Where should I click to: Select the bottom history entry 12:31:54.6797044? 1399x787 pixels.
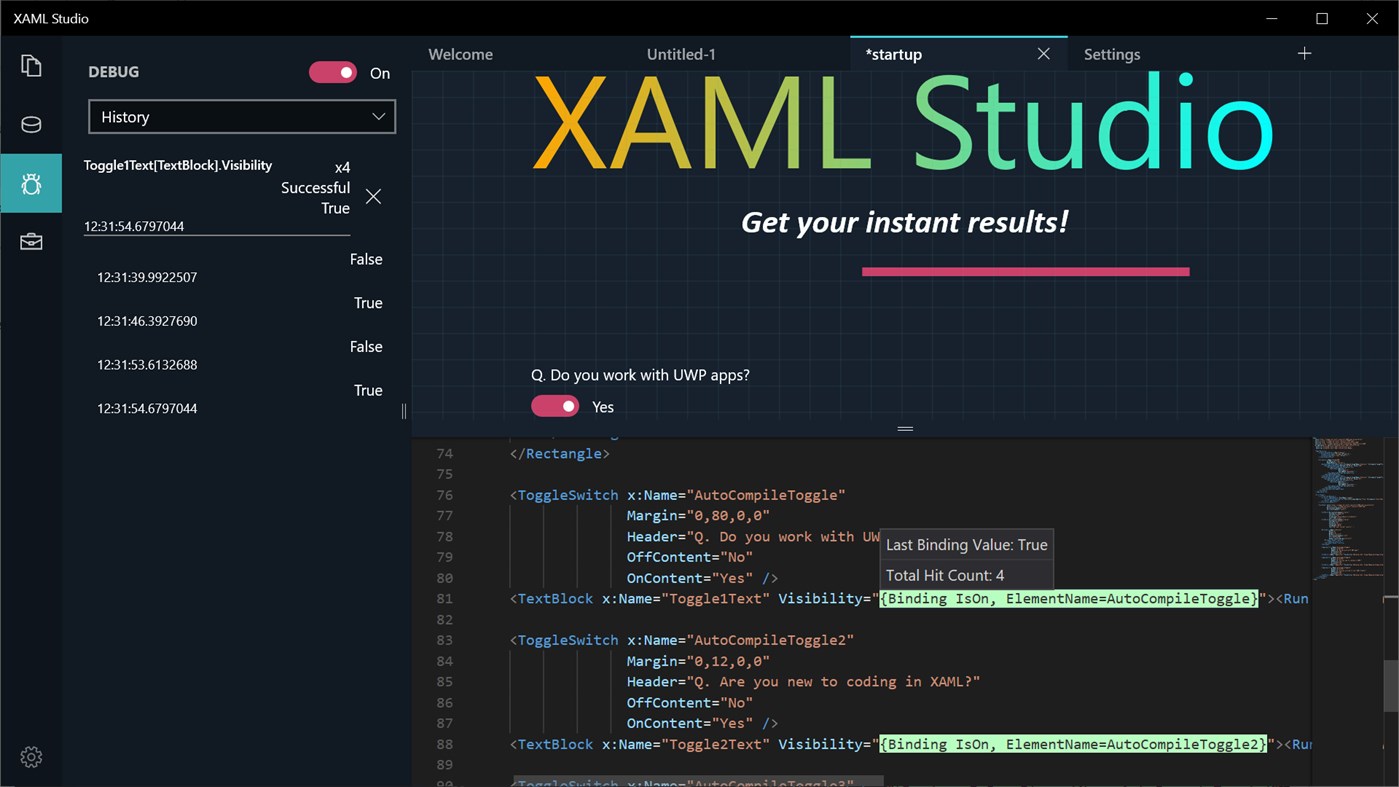147,408
